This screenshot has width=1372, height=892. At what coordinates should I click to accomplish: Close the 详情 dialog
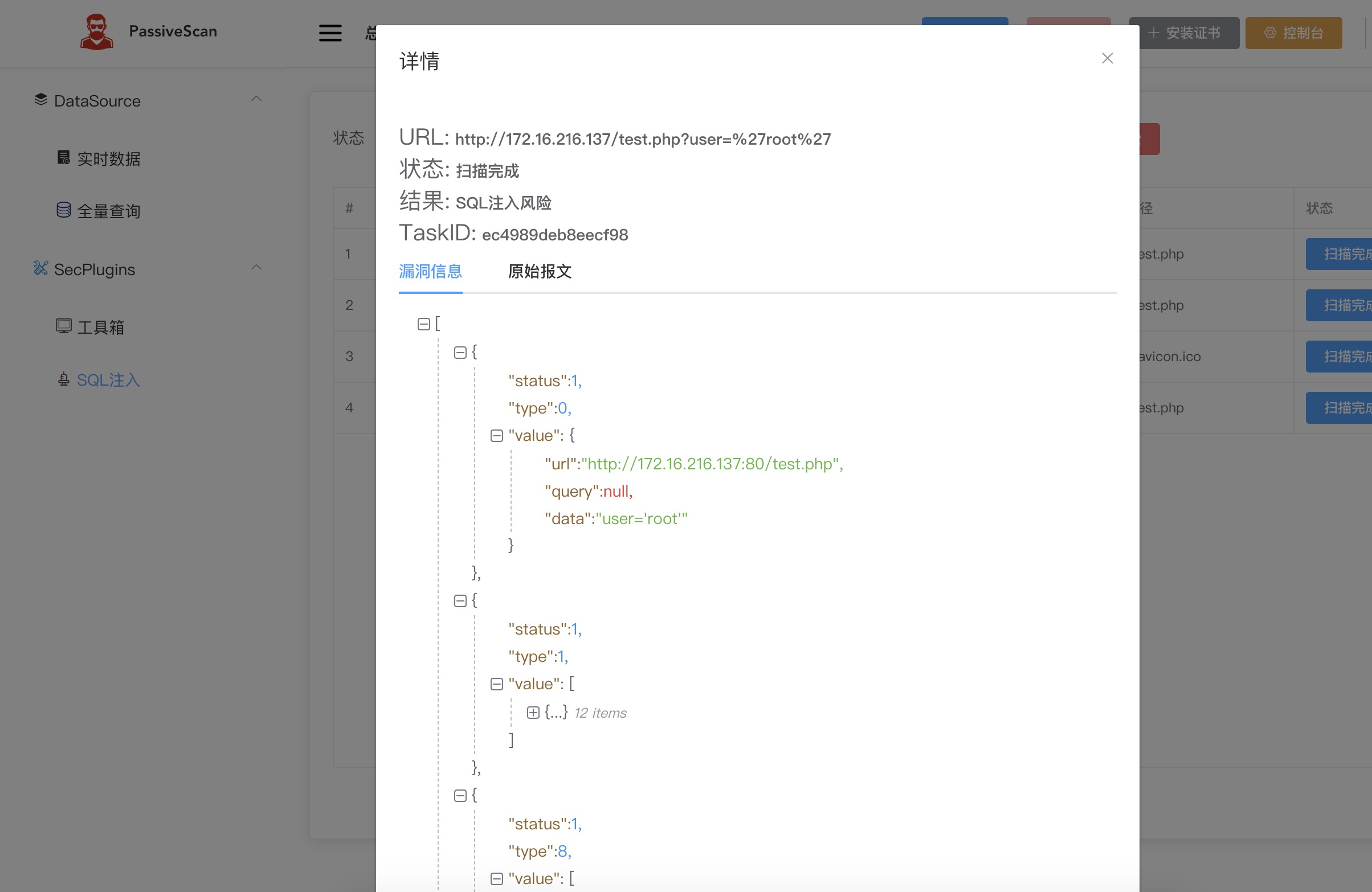click(x=1107, y=58)
